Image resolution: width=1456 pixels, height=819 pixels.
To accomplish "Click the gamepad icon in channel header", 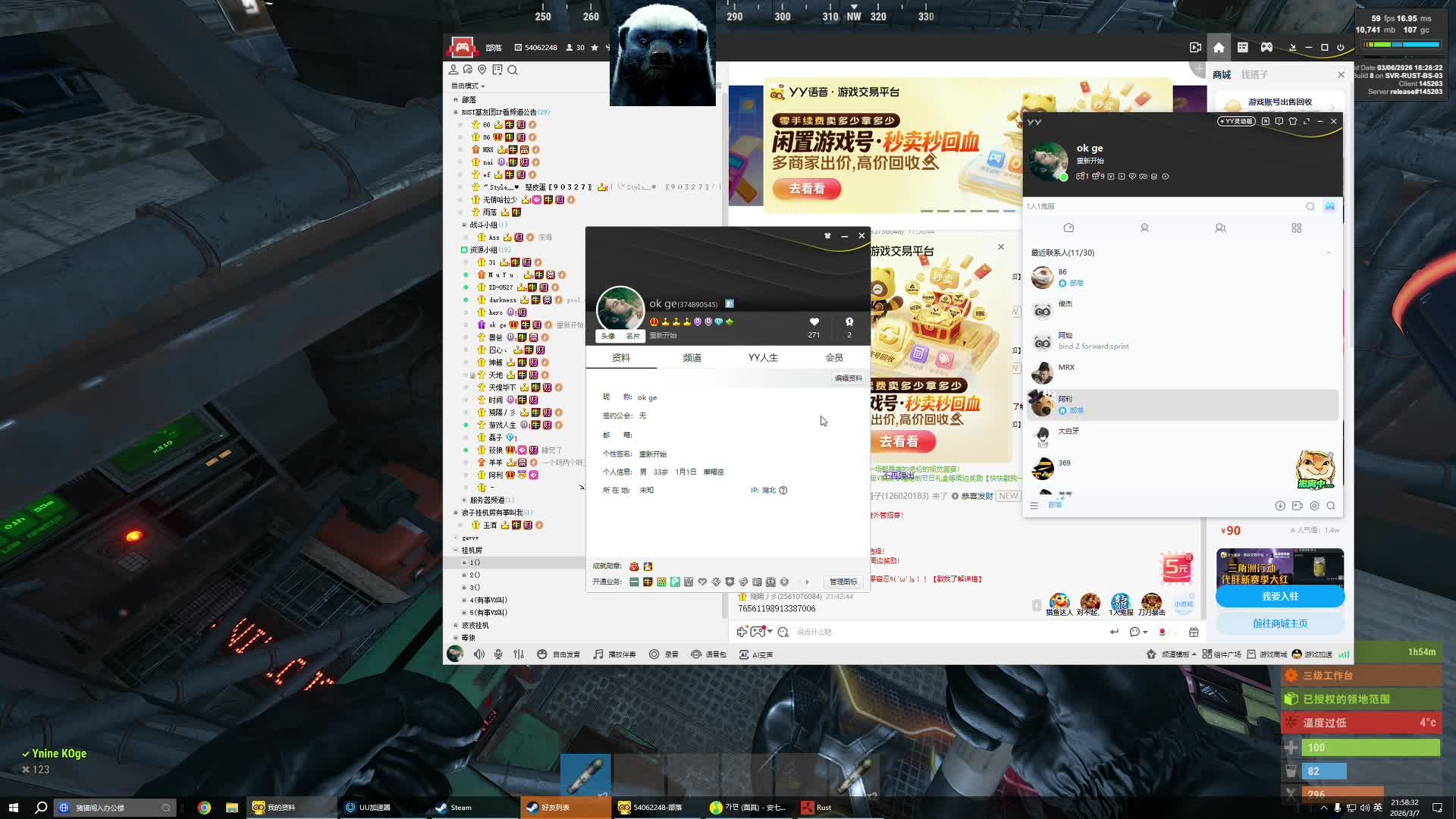I will click(1266, 47).
